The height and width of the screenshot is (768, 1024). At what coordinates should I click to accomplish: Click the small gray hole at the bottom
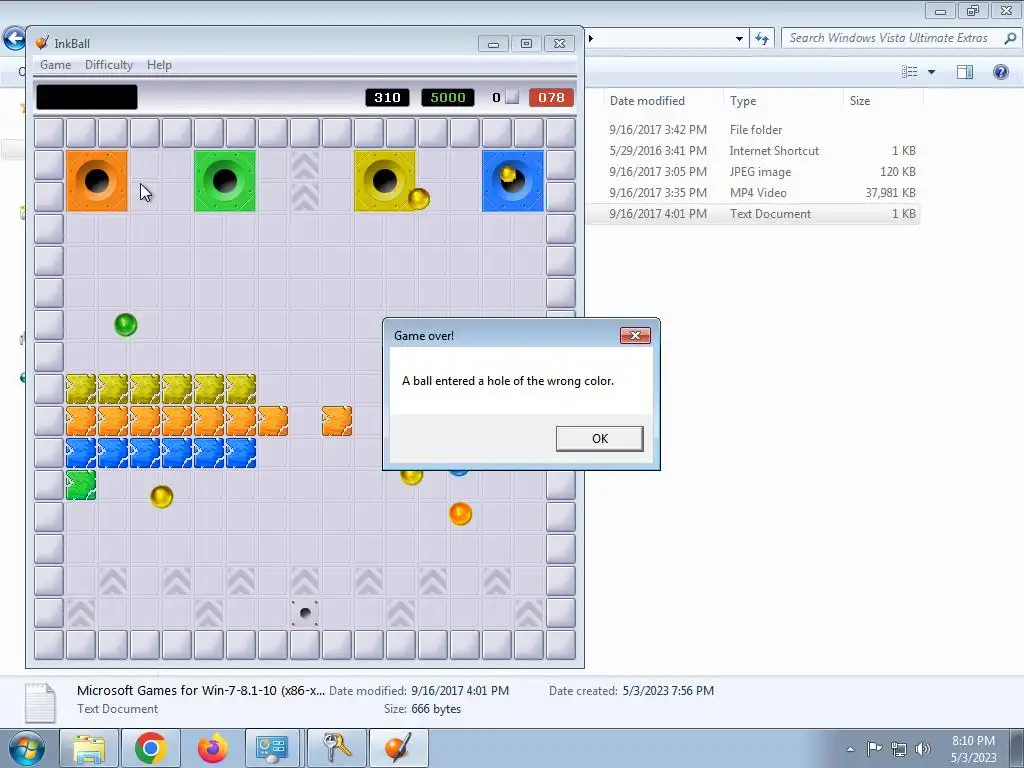[x=305, y=613]
